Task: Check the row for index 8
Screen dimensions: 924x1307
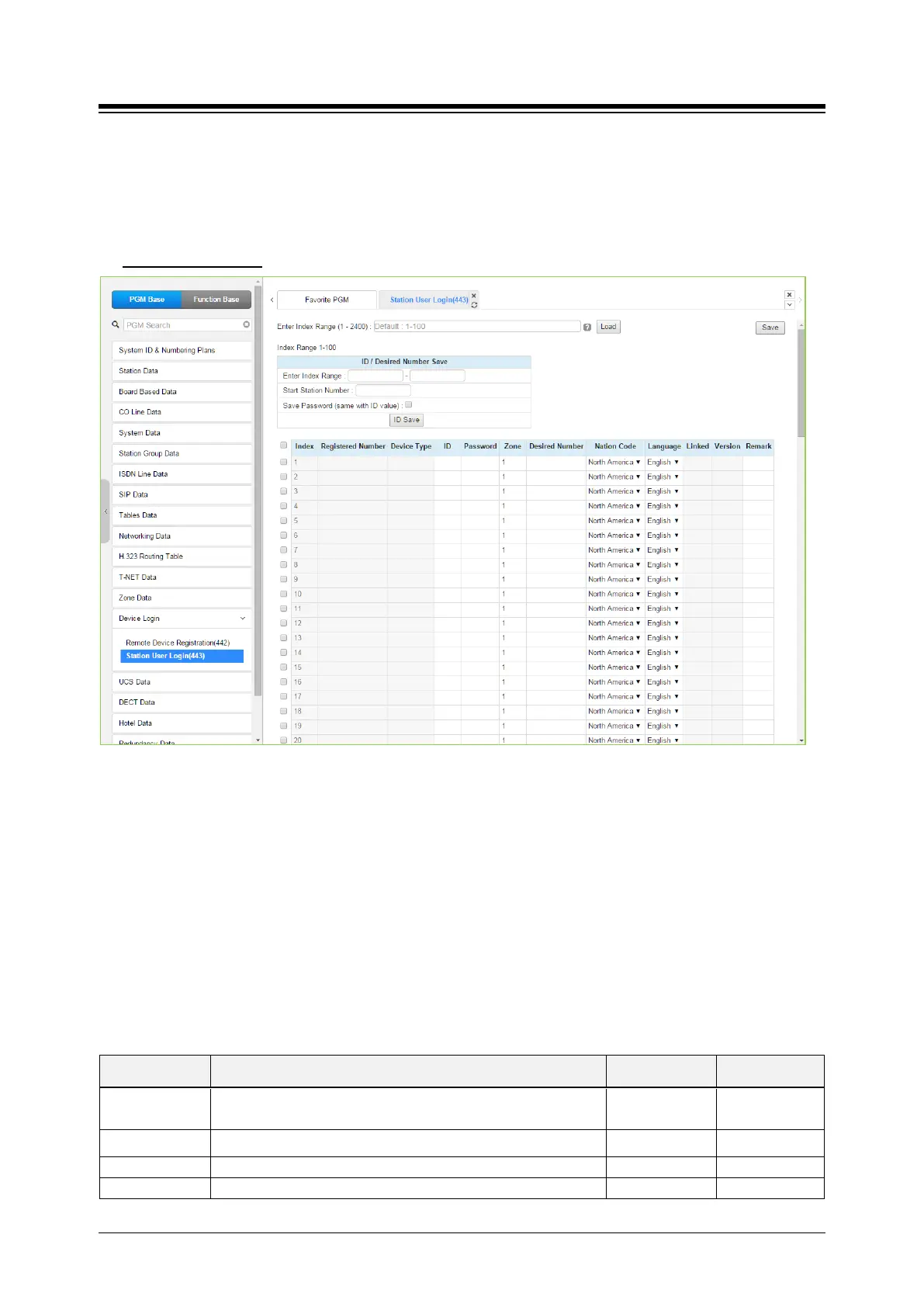Action: (x=284, y=565)
